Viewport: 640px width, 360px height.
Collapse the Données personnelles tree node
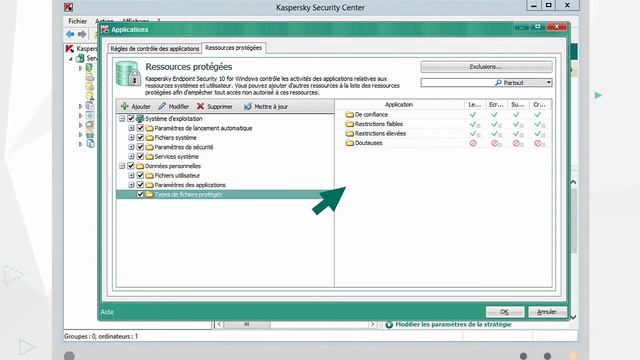(x=122, y=166)
